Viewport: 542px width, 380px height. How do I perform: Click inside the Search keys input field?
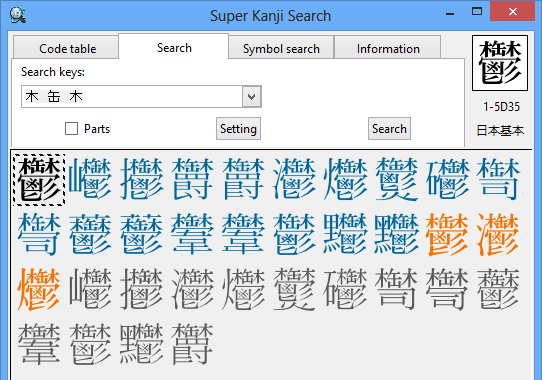coord(131,96)
